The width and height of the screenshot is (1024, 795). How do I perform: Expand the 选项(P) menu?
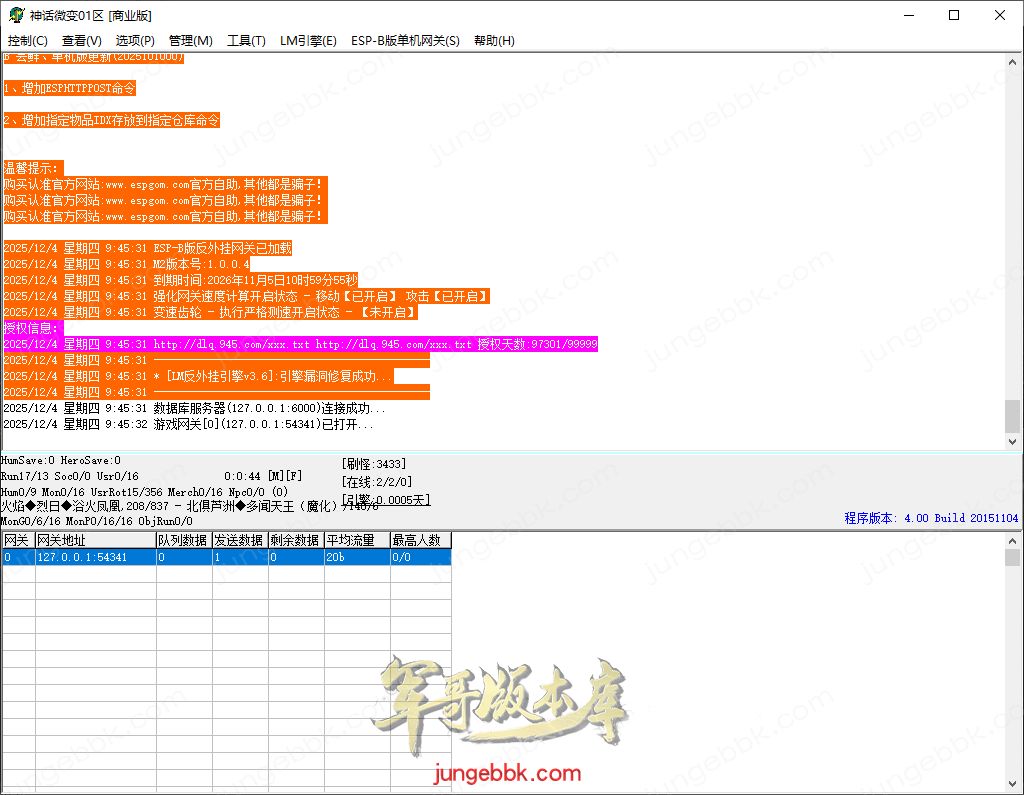coord(135,41)
